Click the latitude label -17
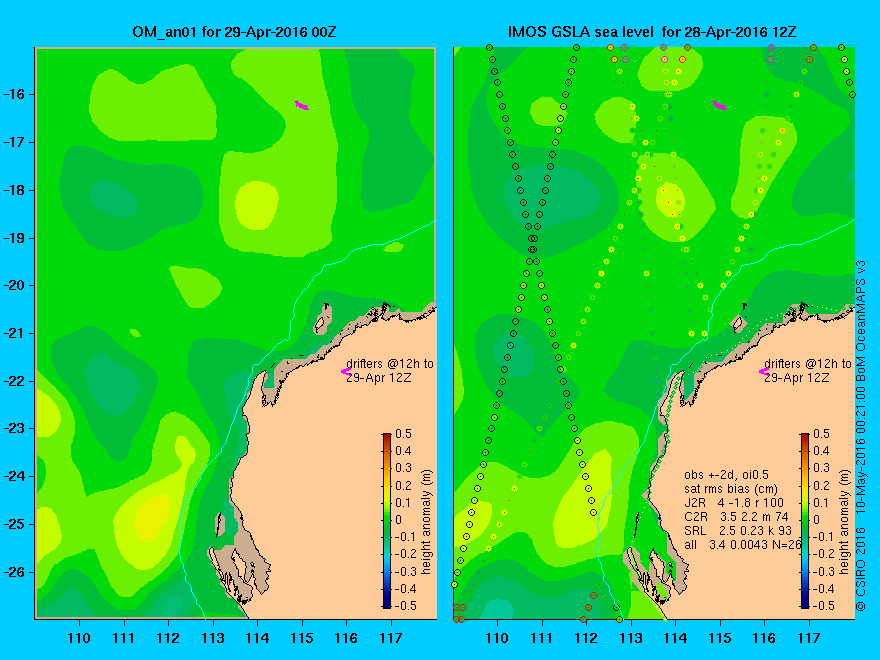The width and height of the screenshot is (880, 660). [15, 142]
